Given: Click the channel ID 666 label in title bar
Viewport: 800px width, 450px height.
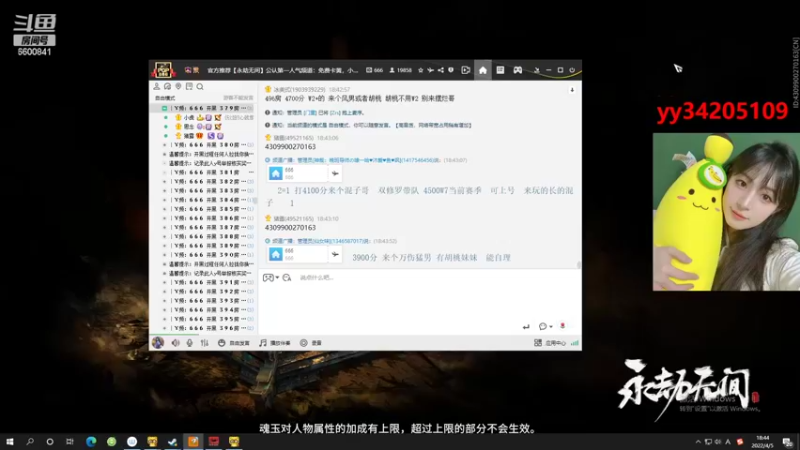Looking at the screenshot, I should [x=374, y=70].
